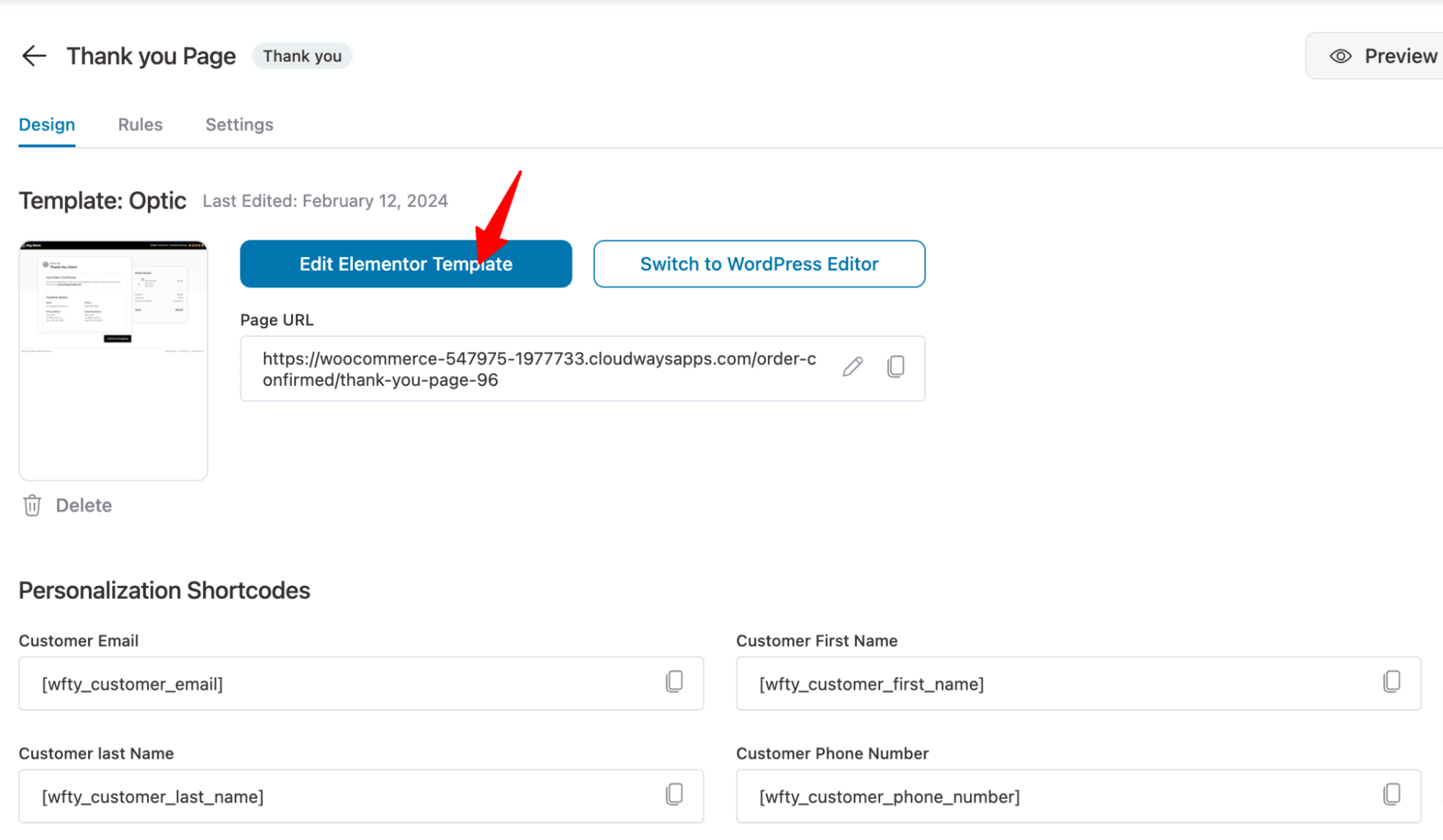Click the trash icon next to Delete
Viewport: 1443px width, 840px height.
(32, 505)
